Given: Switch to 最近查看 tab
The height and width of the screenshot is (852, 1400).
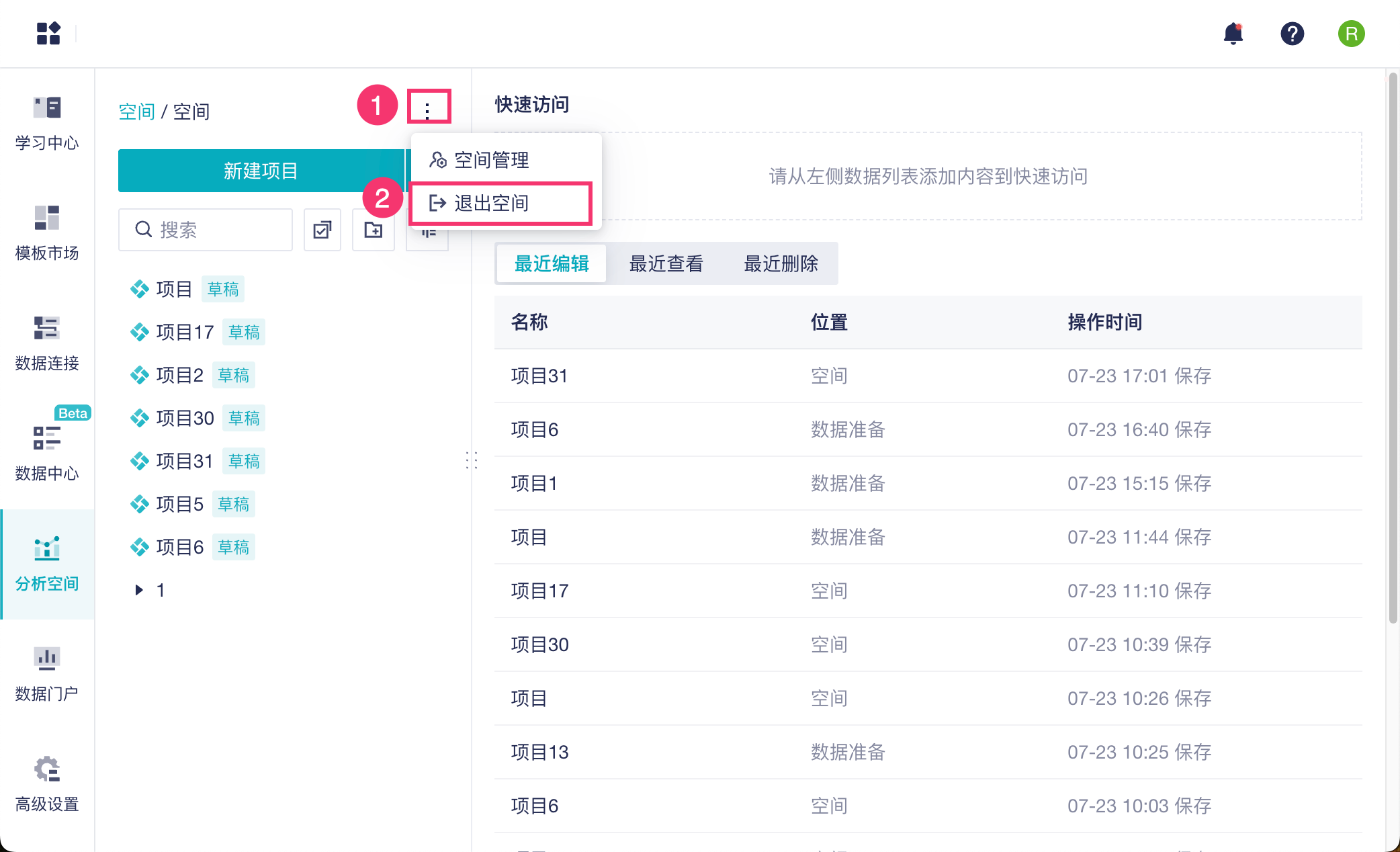Looking at the screenshot, I should click(666, 263).
